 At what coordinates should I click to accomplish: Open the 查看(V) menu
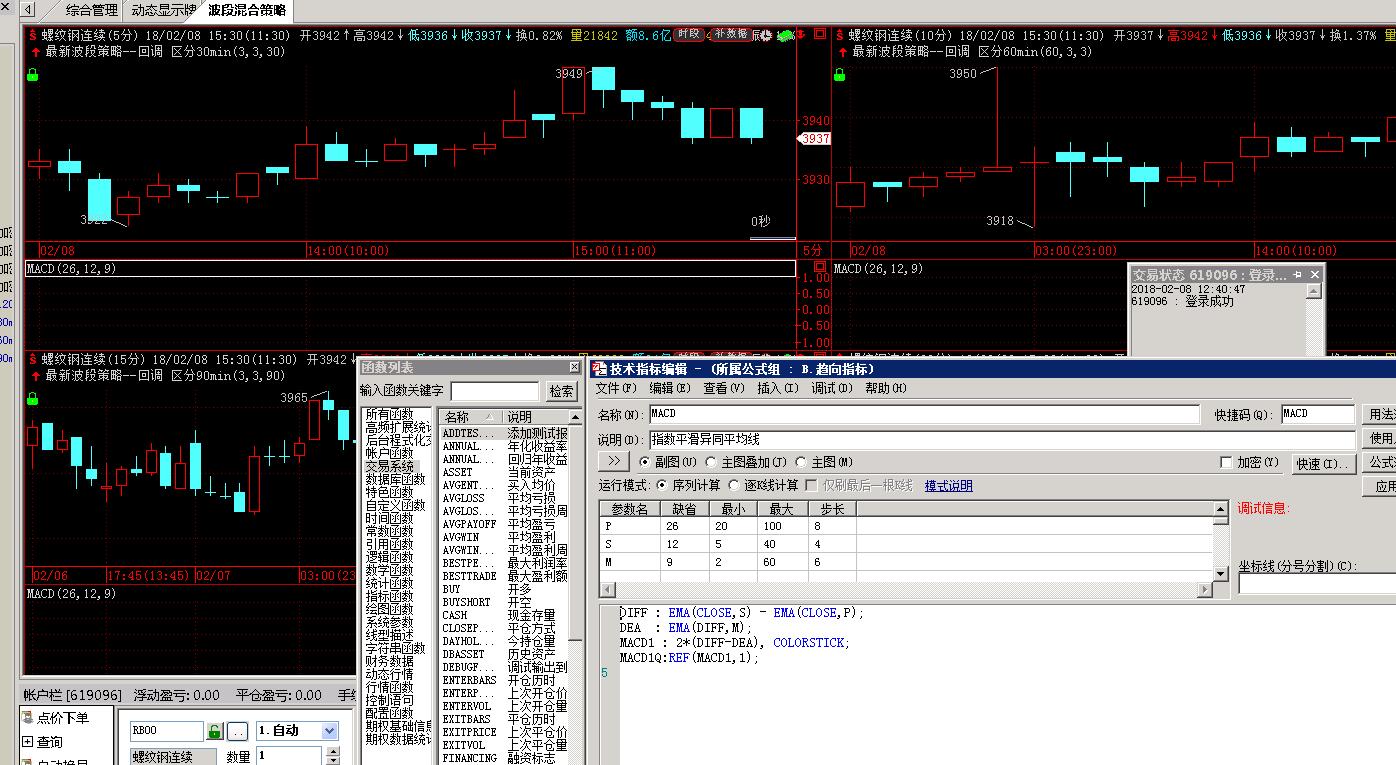pyautogui.click(x=724, y=388)
